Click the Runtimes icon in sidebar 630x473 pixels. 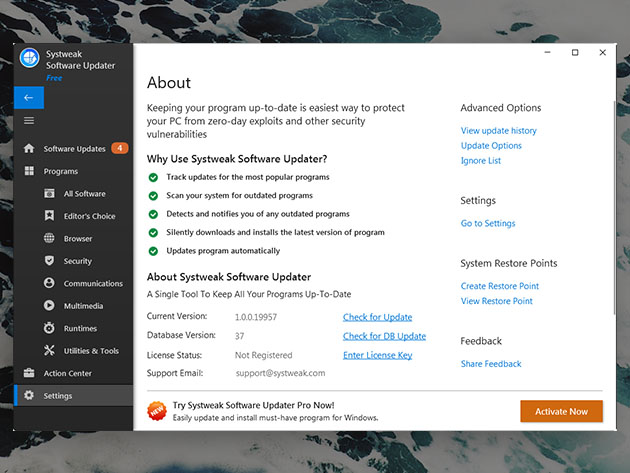pyautogui.click(x=49, y=329)
